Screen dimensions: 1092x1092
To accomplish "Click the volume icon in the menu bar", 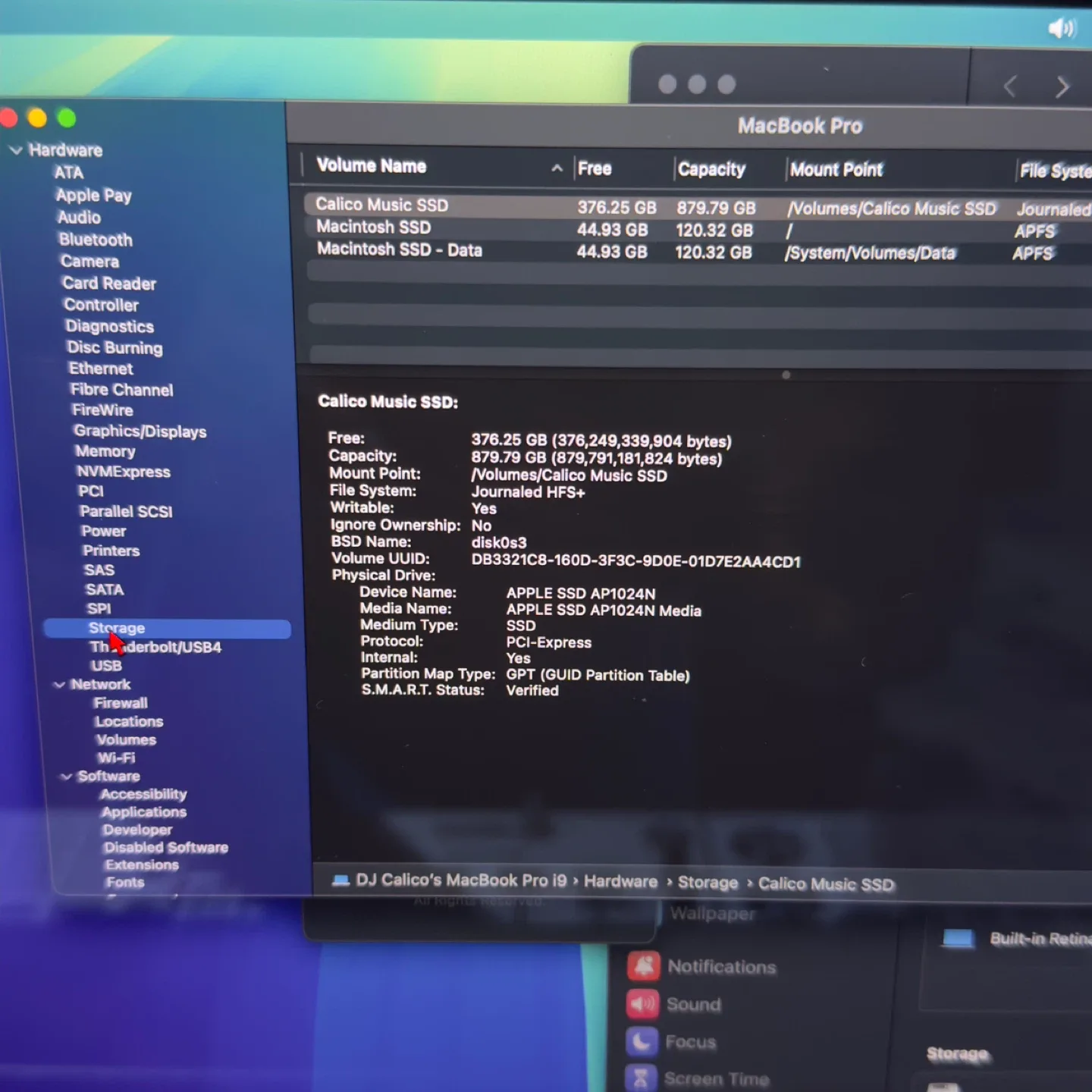I will point(1060,27).
